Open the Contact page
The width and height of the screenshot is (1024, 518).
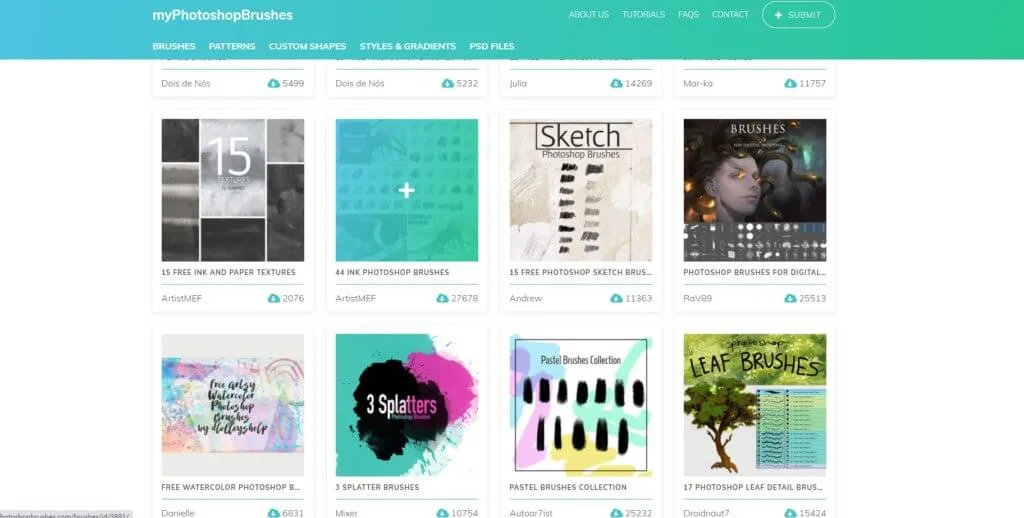point(730,14)
